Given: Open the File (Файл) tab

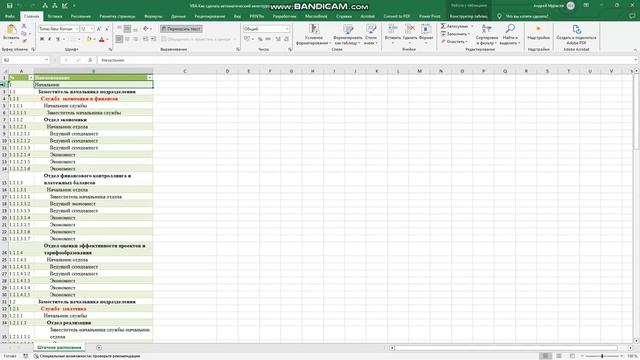Looking at the screenshot, I should (x=10, y=16).
